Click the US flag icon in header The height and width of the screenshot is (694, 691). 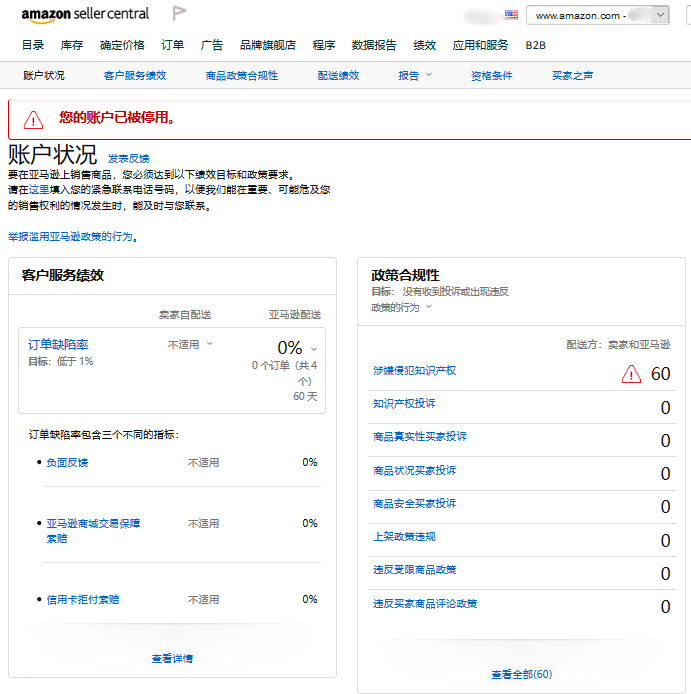(511, 15)
